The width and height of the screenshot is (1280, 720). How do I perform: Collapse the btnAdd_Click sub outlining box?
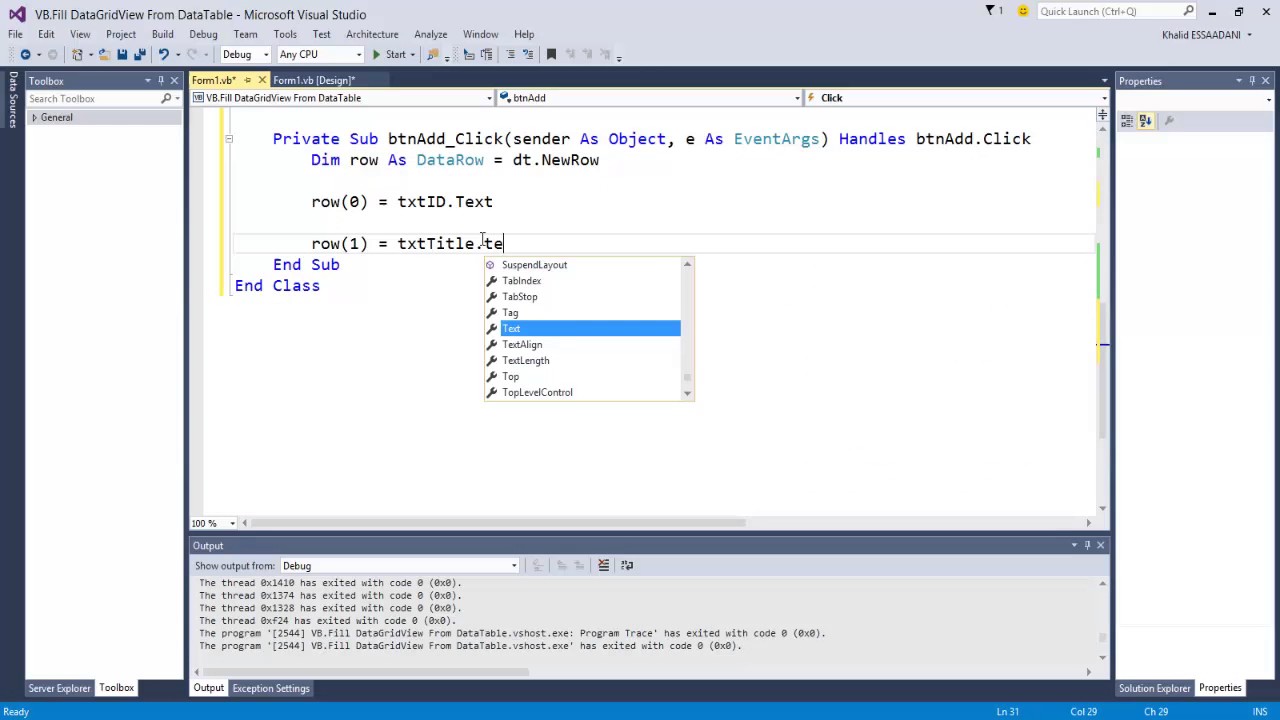point(228,139)
